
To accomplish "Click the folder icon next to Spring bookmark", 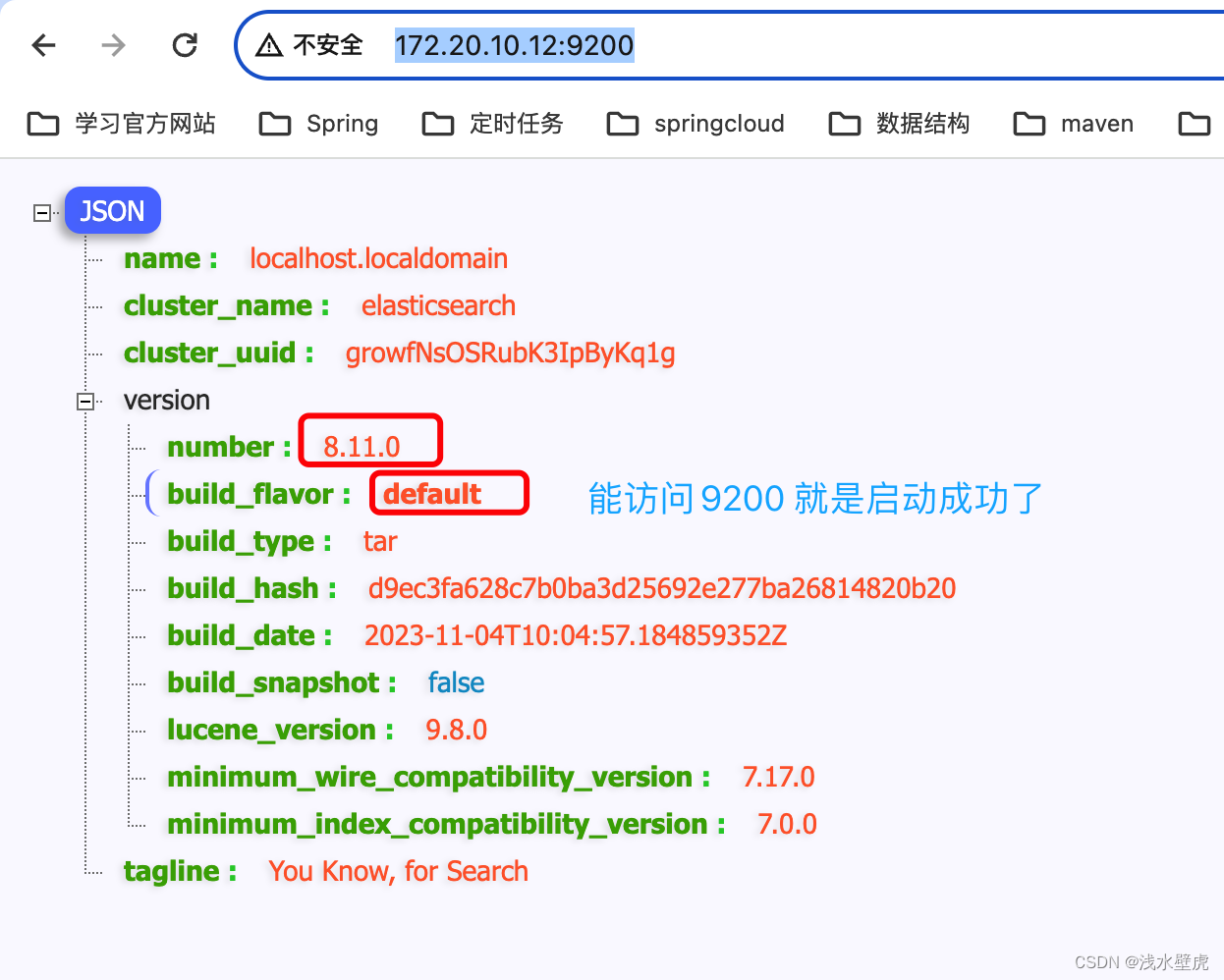I will (x=275, y=124).
